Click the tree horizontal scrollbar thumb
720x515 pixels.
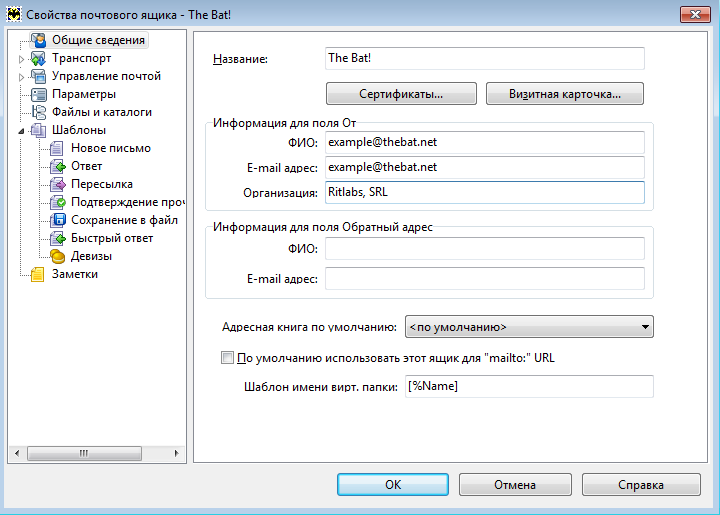coord(84,453)
